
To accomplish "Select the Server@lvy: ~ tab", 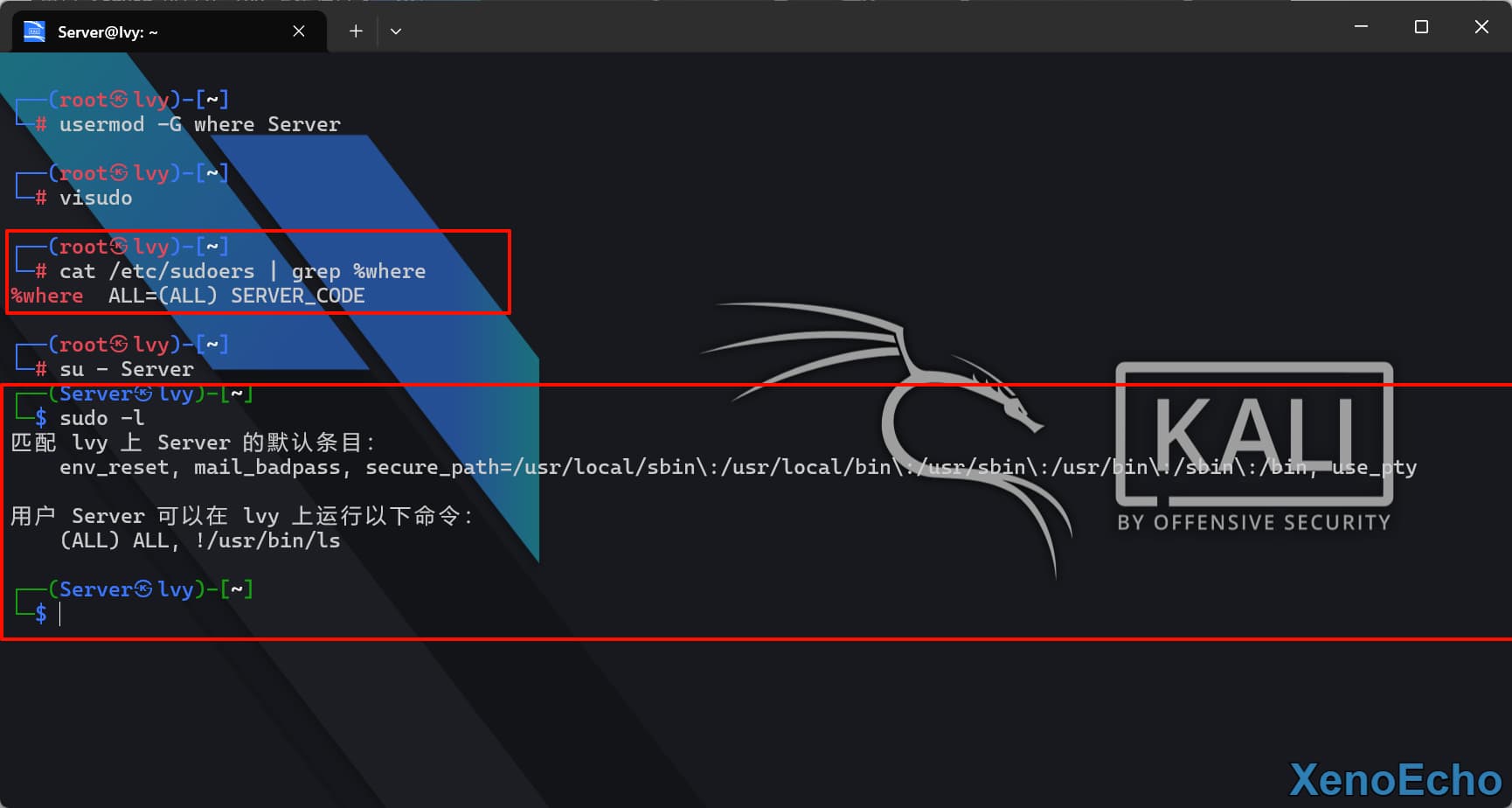I will (157, 32).
